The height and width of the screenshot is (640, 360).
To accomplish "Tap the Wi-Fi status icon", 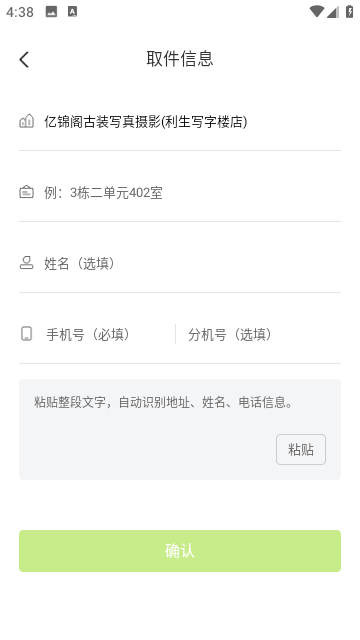I will (316, 12).
